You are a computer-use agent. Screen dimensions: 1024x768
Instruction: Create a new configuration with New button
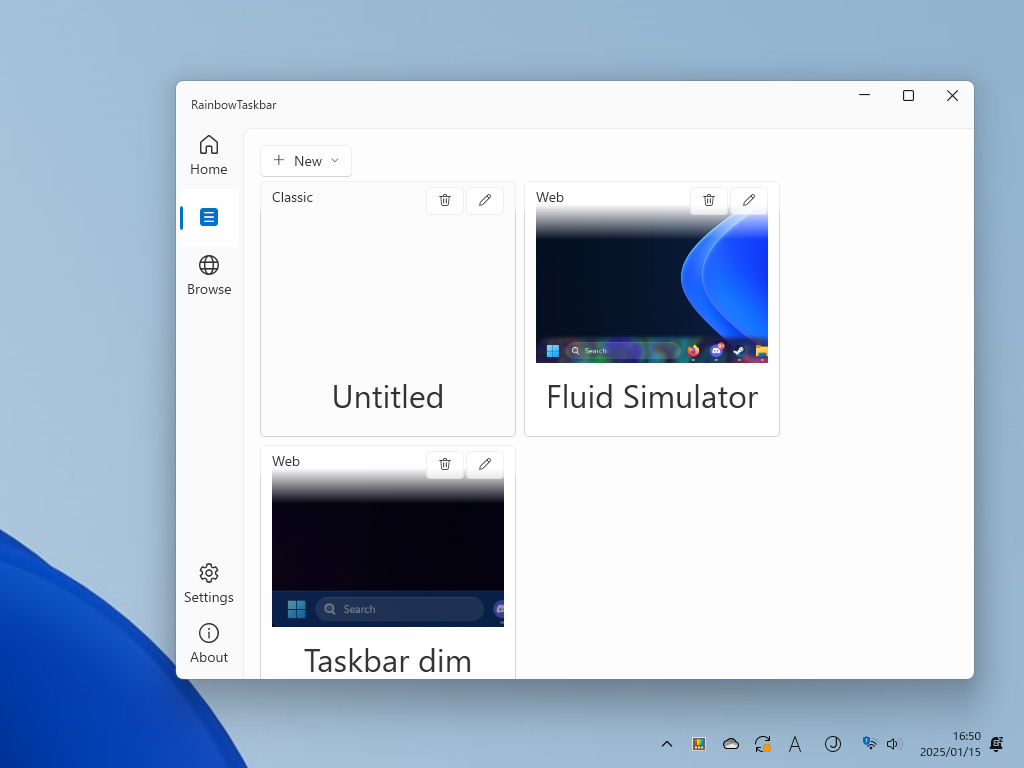pos(298,161)
